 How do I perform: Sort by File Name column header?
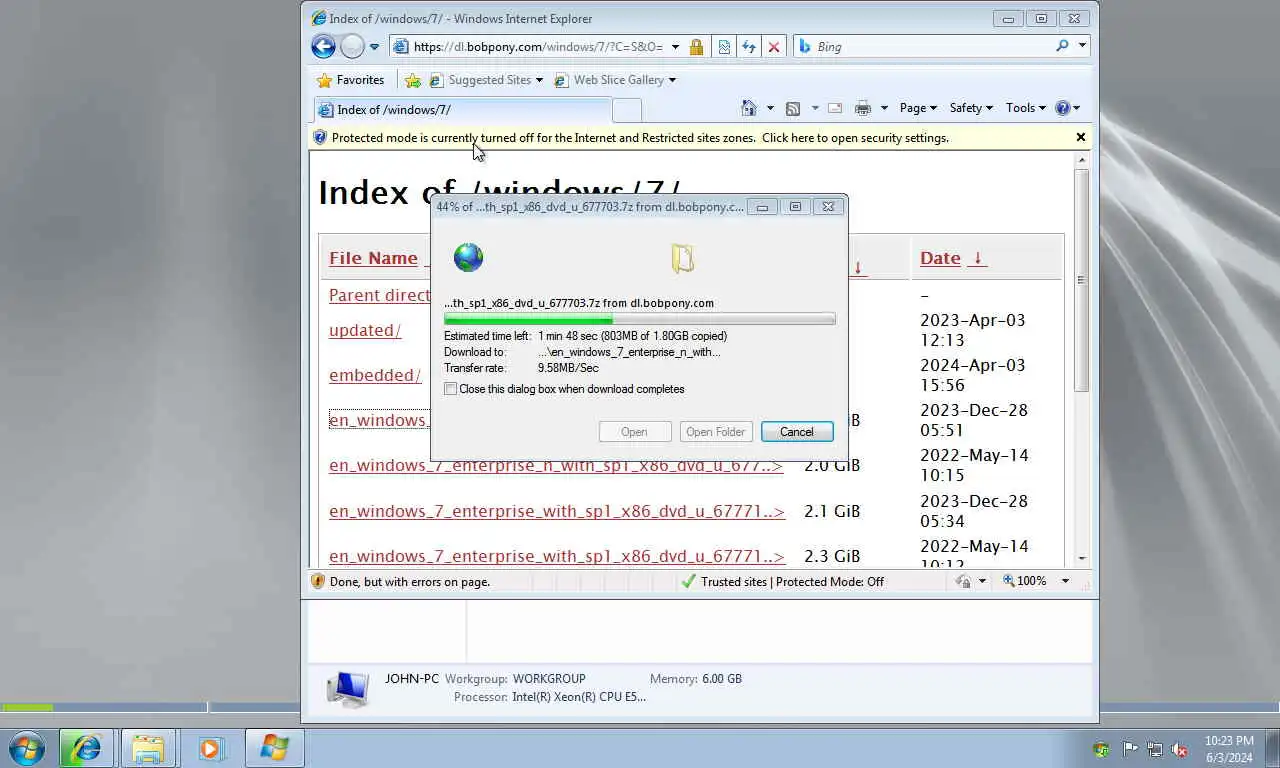pos(373,258)
